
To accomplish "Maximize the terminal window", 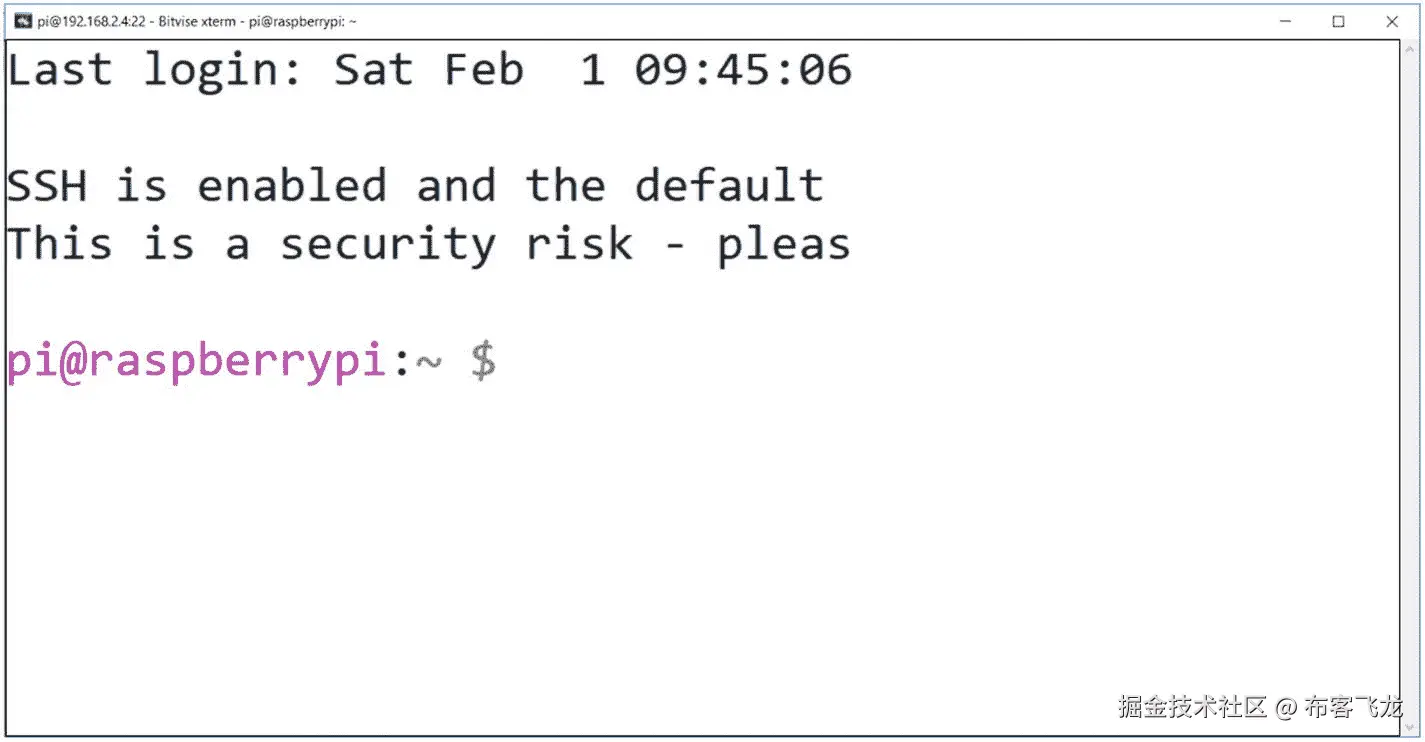I will (1339, 21).
